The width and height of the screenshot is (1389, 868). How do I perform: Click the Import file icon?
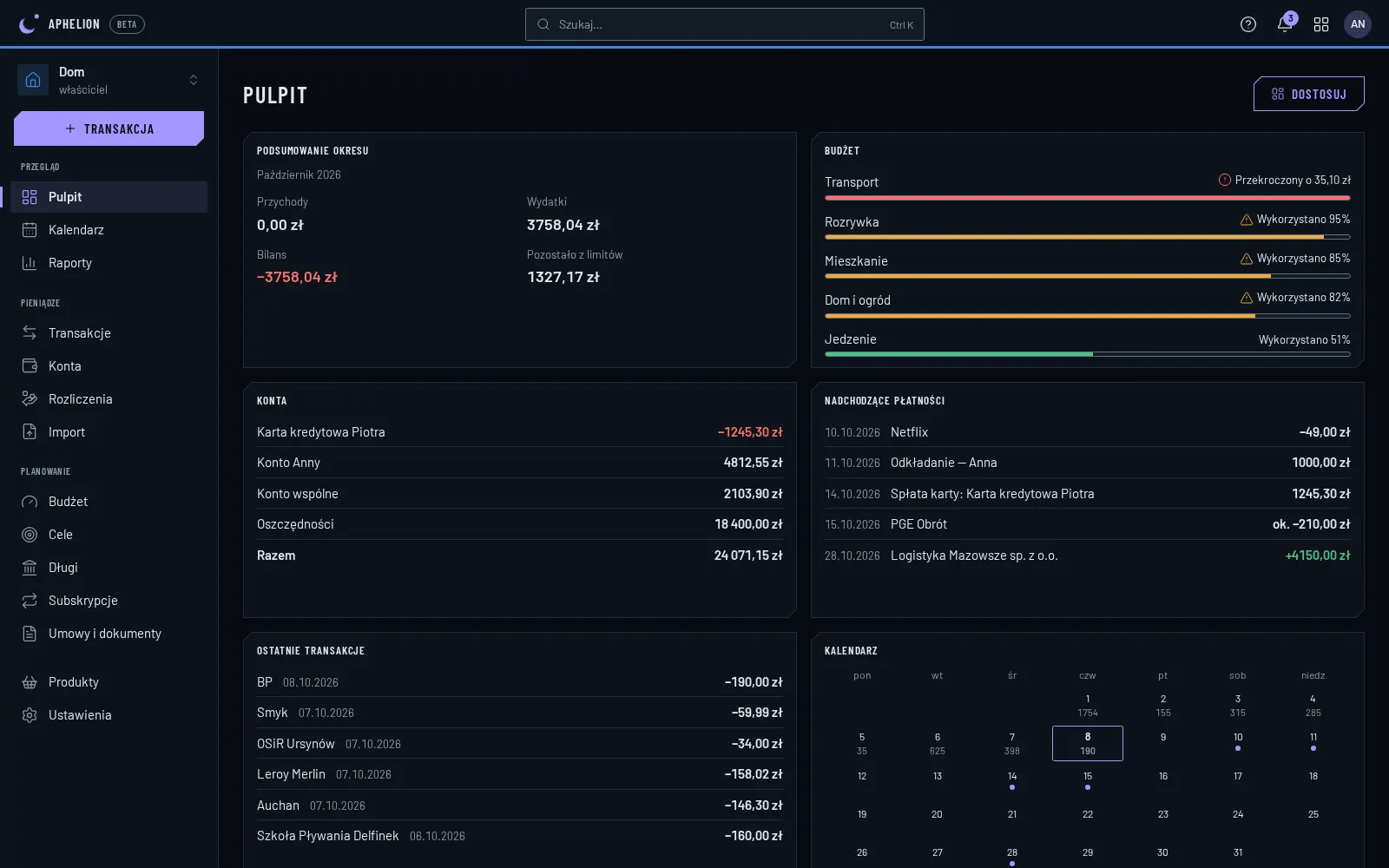[30, 432]
